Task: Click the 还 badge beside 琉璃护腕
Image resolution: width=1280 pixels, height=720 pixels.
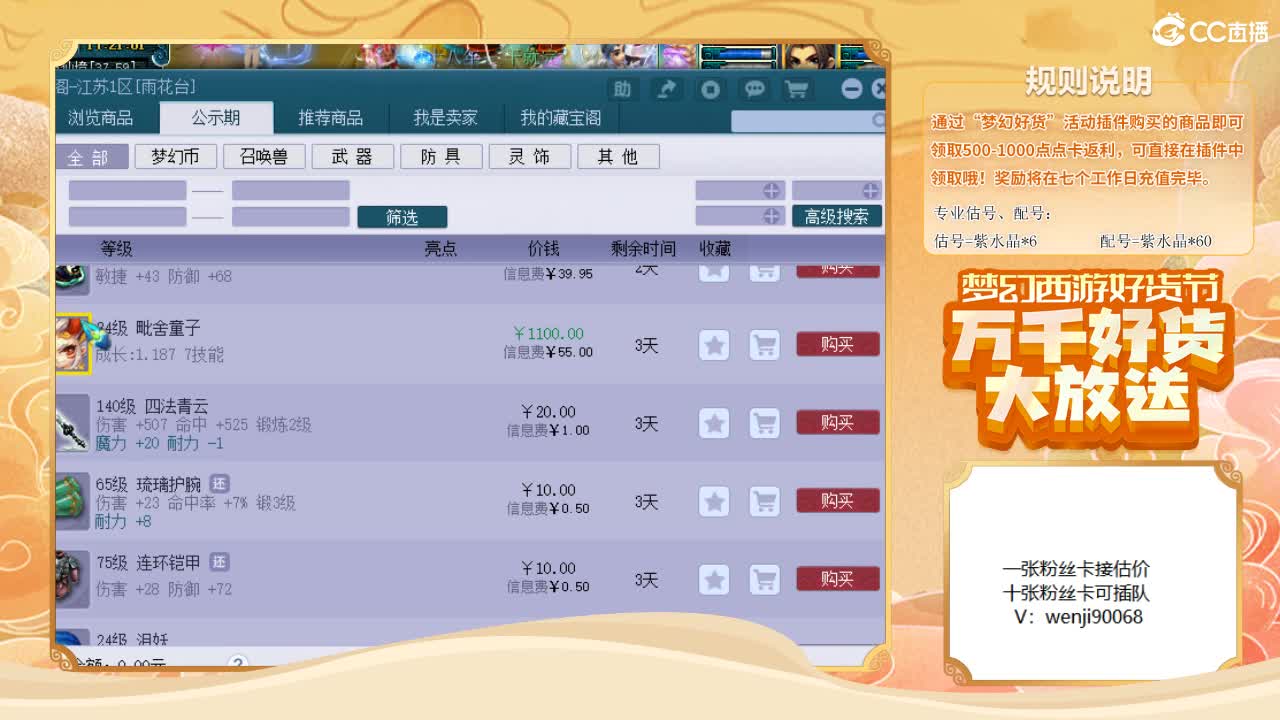Action: tap(219, 484)
